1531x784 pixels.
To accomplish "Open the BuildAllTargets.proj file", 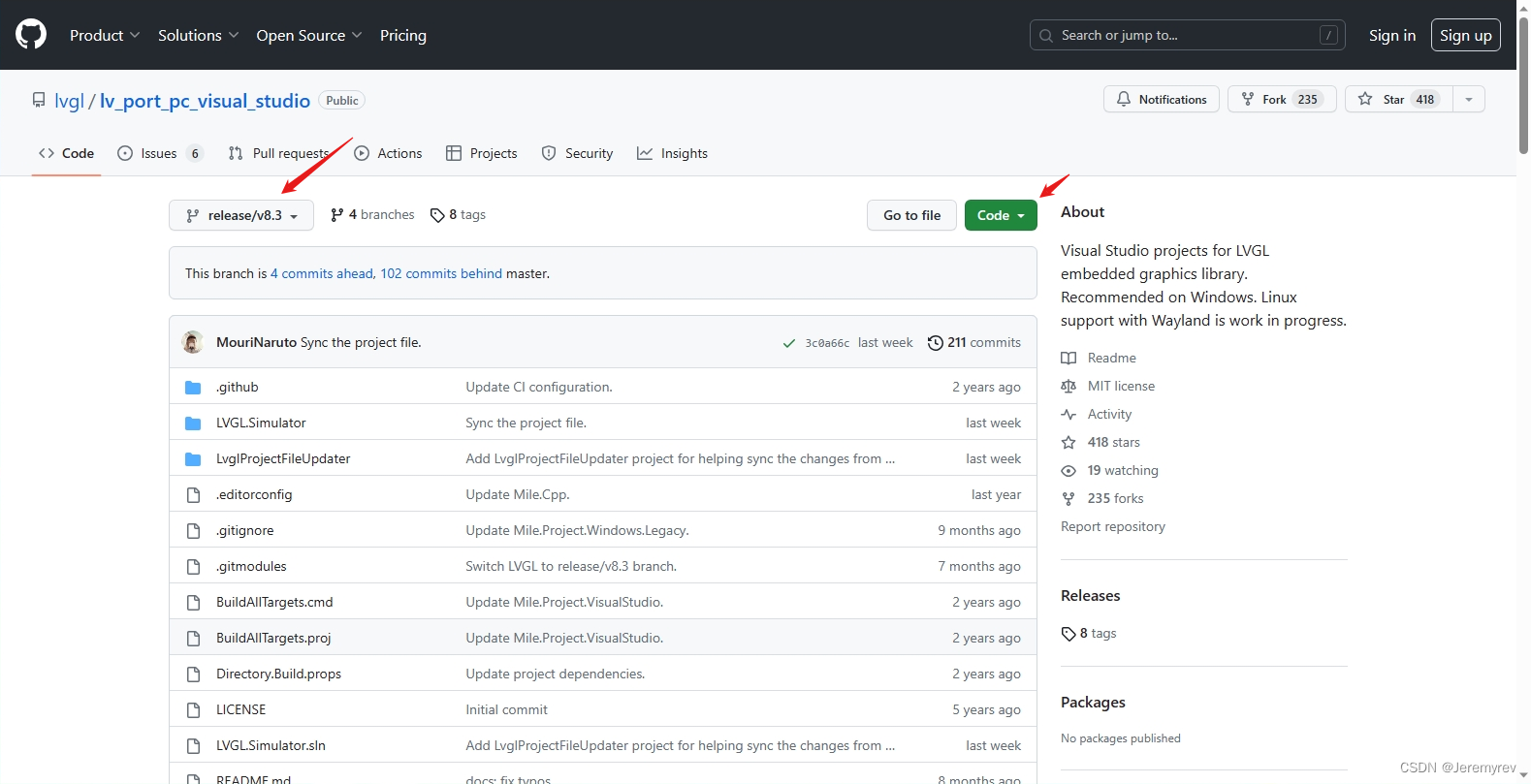I will pos(273,638).
